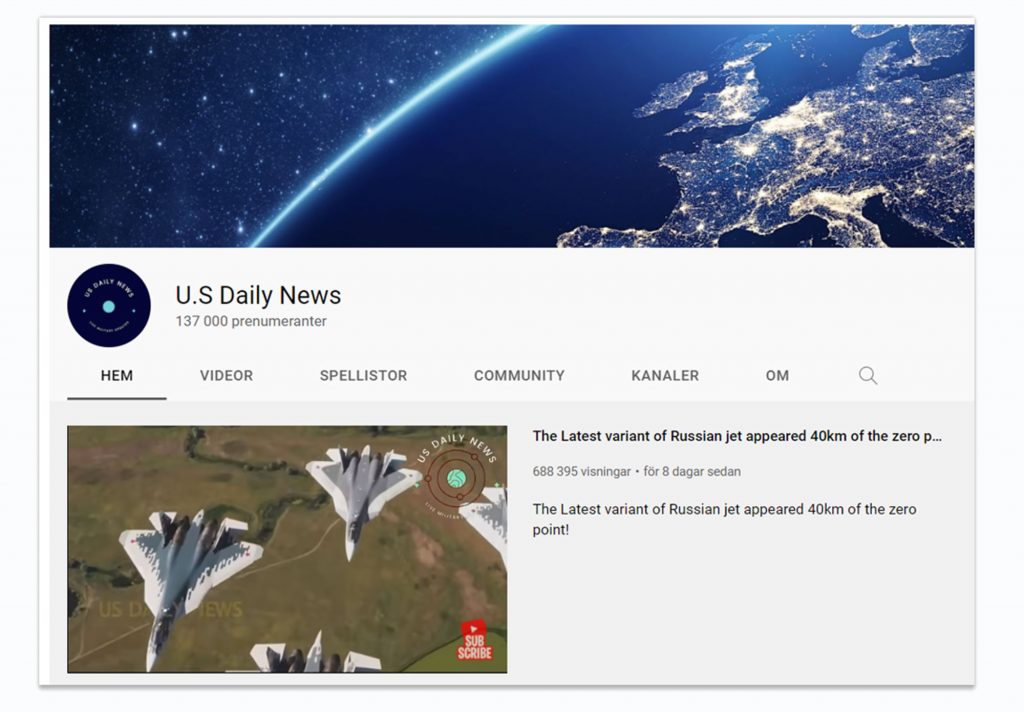Viewport: 1024px width, 712px height.
Task: Play the featured fighter jet video thumbnail
Action: click(x=287, y=549)
